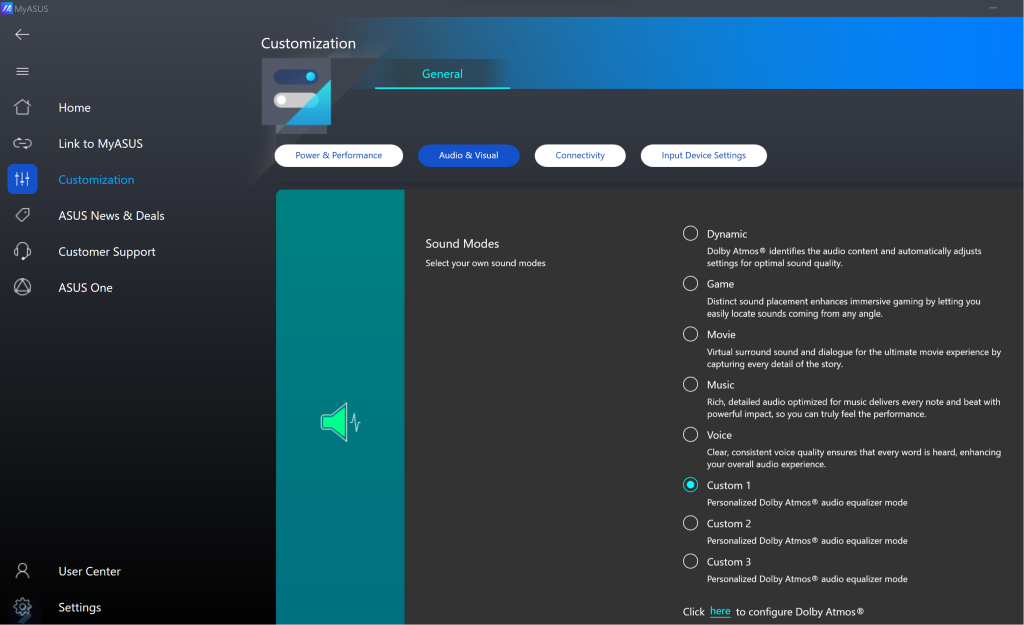The width and height of the screenshot is (1024, 625).
Task: Click the Customer Support headset icon
Action: tap(22, 252)
